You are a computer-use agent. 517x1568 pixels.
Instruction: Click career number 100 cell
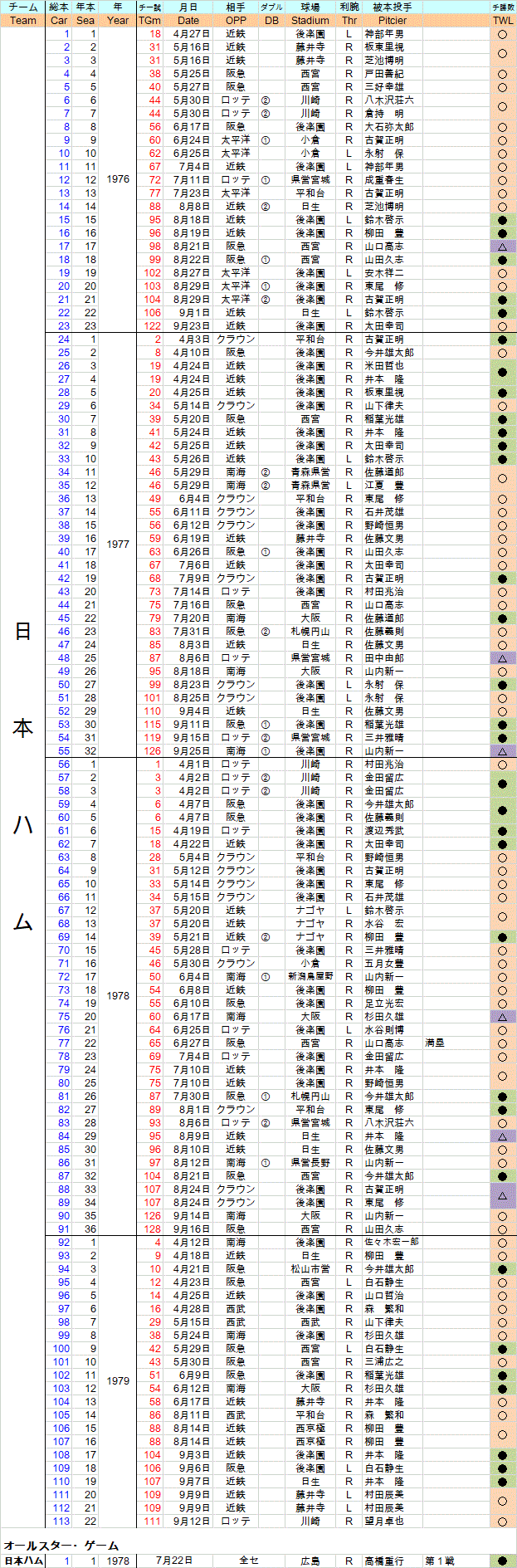click(x=59, y=1349)
